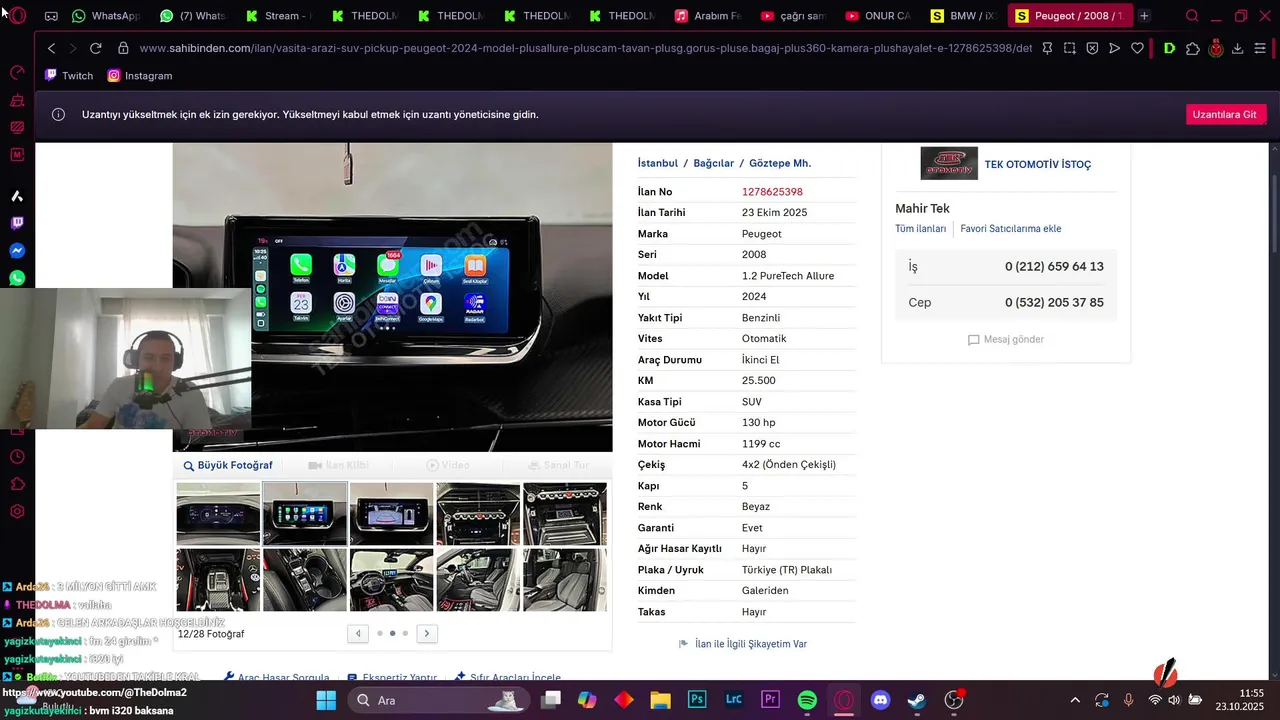This screenshot has height=720, width=1280.
Task: Click office phone 0 (212) 659 64 13
Action: click(1054, 267)
